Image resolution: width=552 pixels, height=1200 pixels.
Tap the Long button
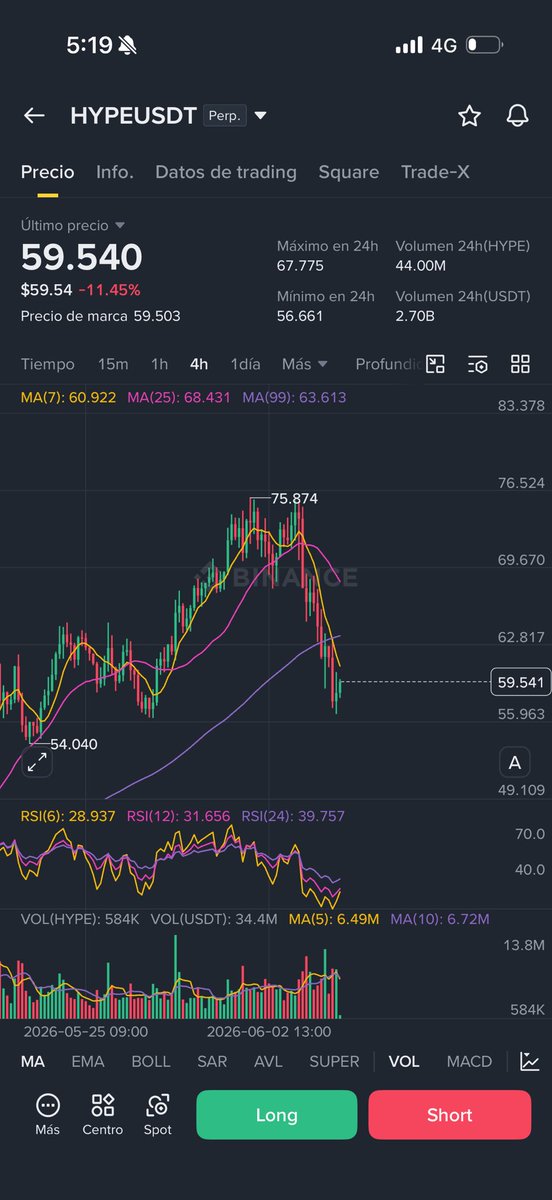click(x=276, y=1115)
